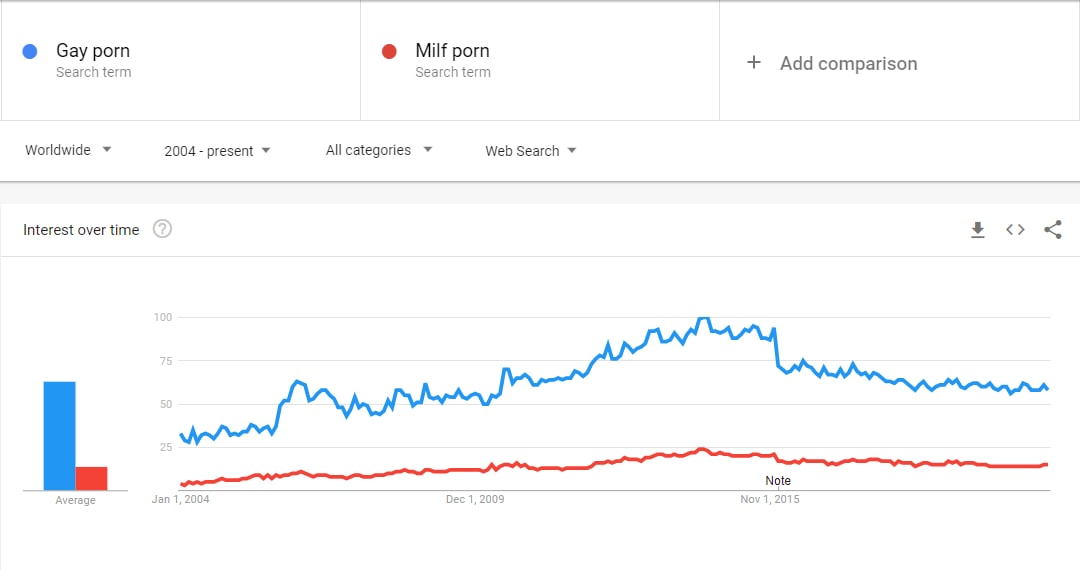Open the All categories dropdown
1080x570 pixels.
click(379, 150)
